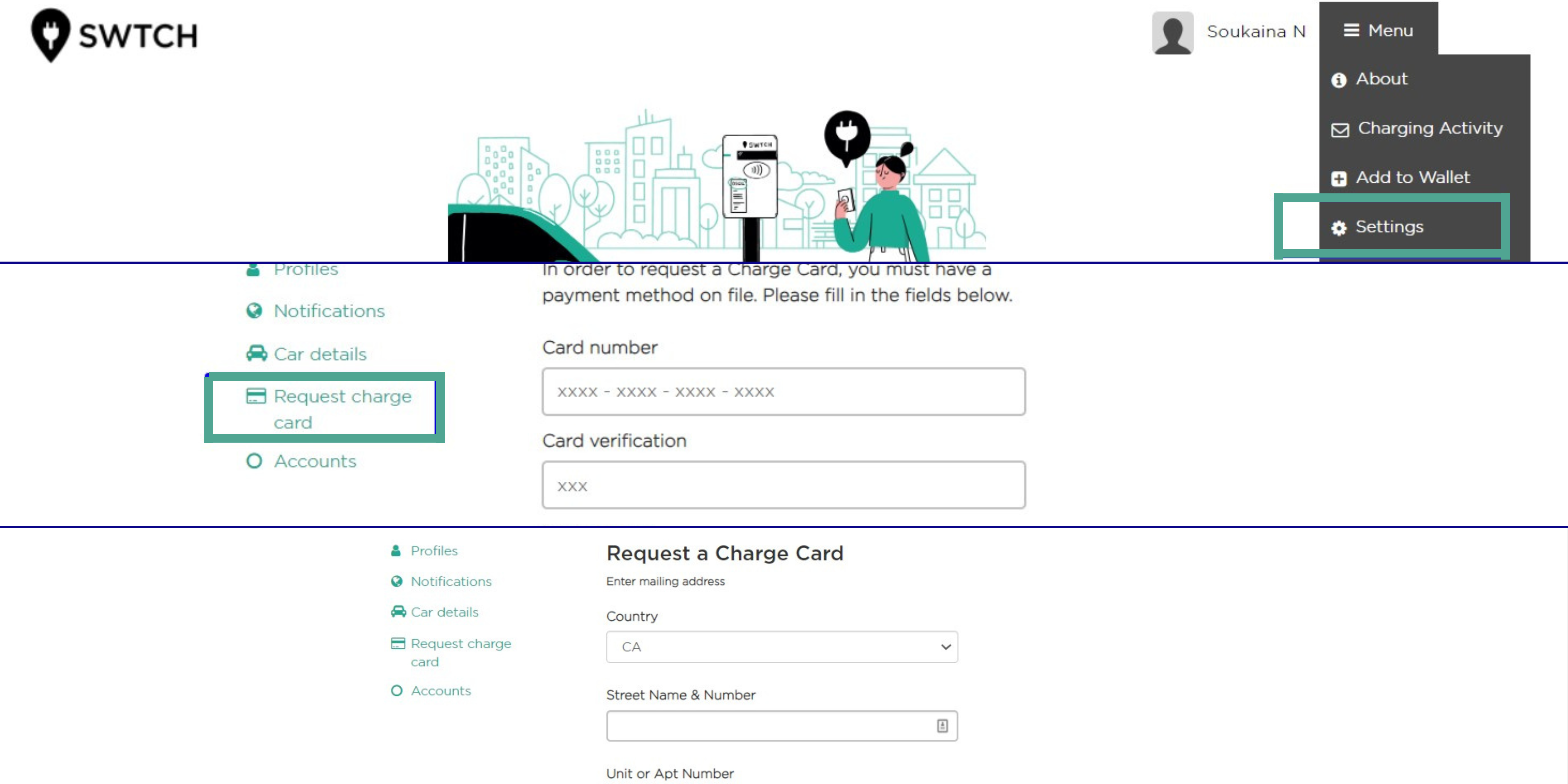
Task: Open Notifications in the middle sidebar
Action: (329, 311)
